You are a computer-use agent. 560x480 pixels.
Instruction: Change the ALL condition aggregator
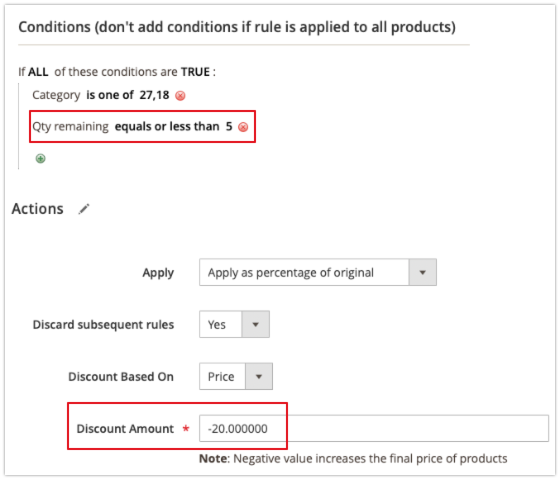coord(38,72)
